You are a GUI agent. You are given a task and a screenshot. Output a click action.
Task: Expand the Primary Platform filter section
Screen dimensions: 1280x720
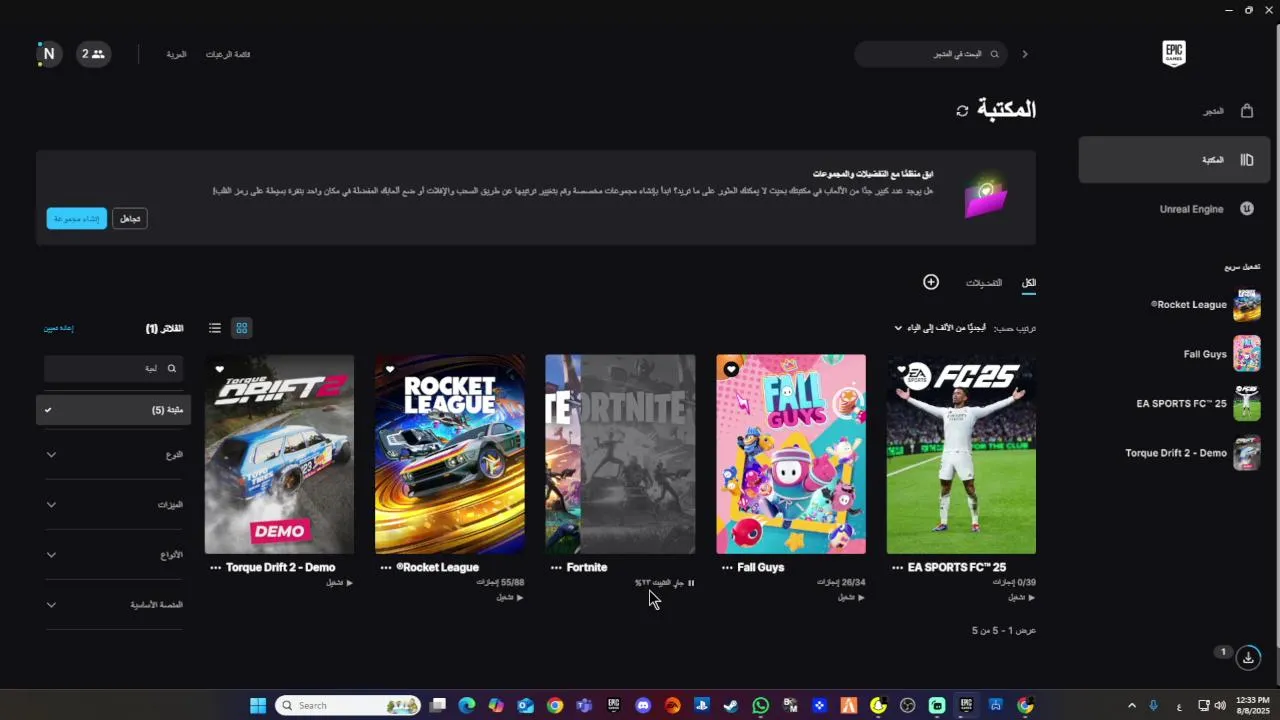coord(113,605)
